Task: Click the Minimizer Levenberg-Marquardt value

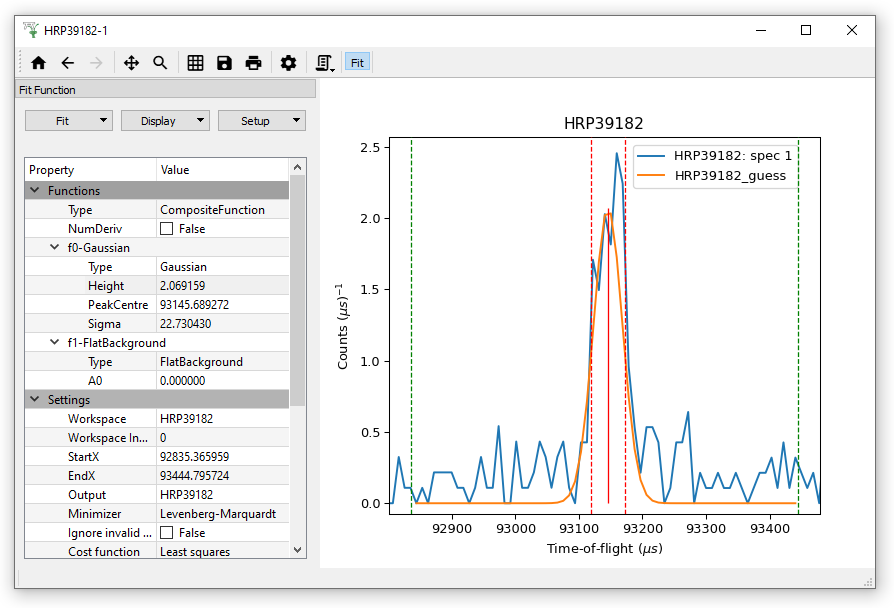Action: 222,514
